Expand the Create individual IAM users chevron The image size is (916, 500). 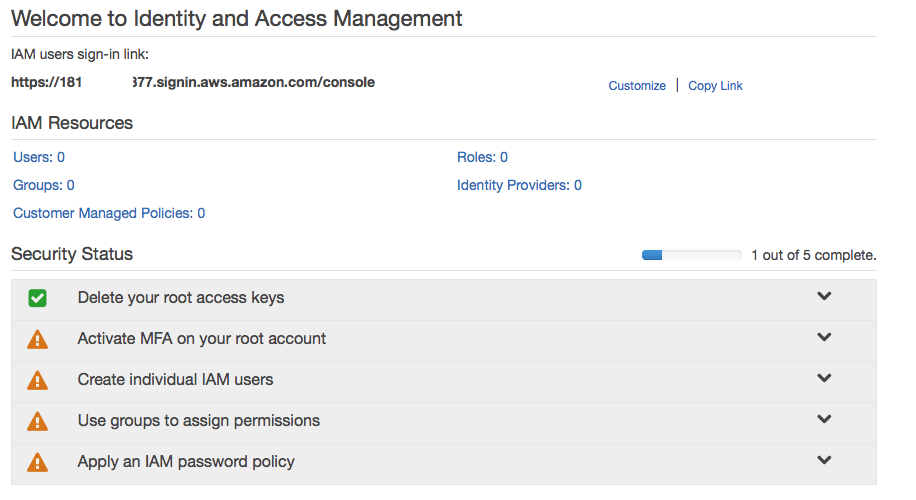pos(824,378)
